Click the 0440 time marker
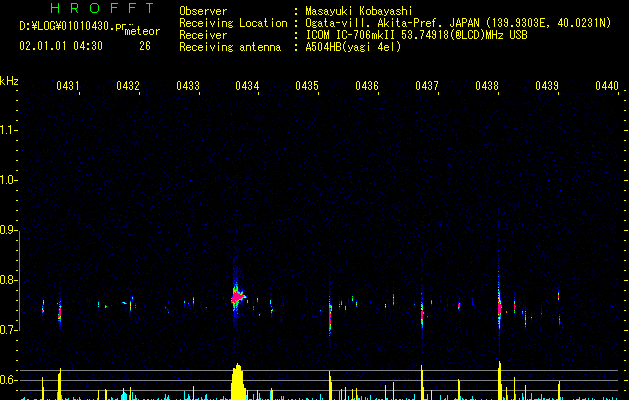 (607, 86)
